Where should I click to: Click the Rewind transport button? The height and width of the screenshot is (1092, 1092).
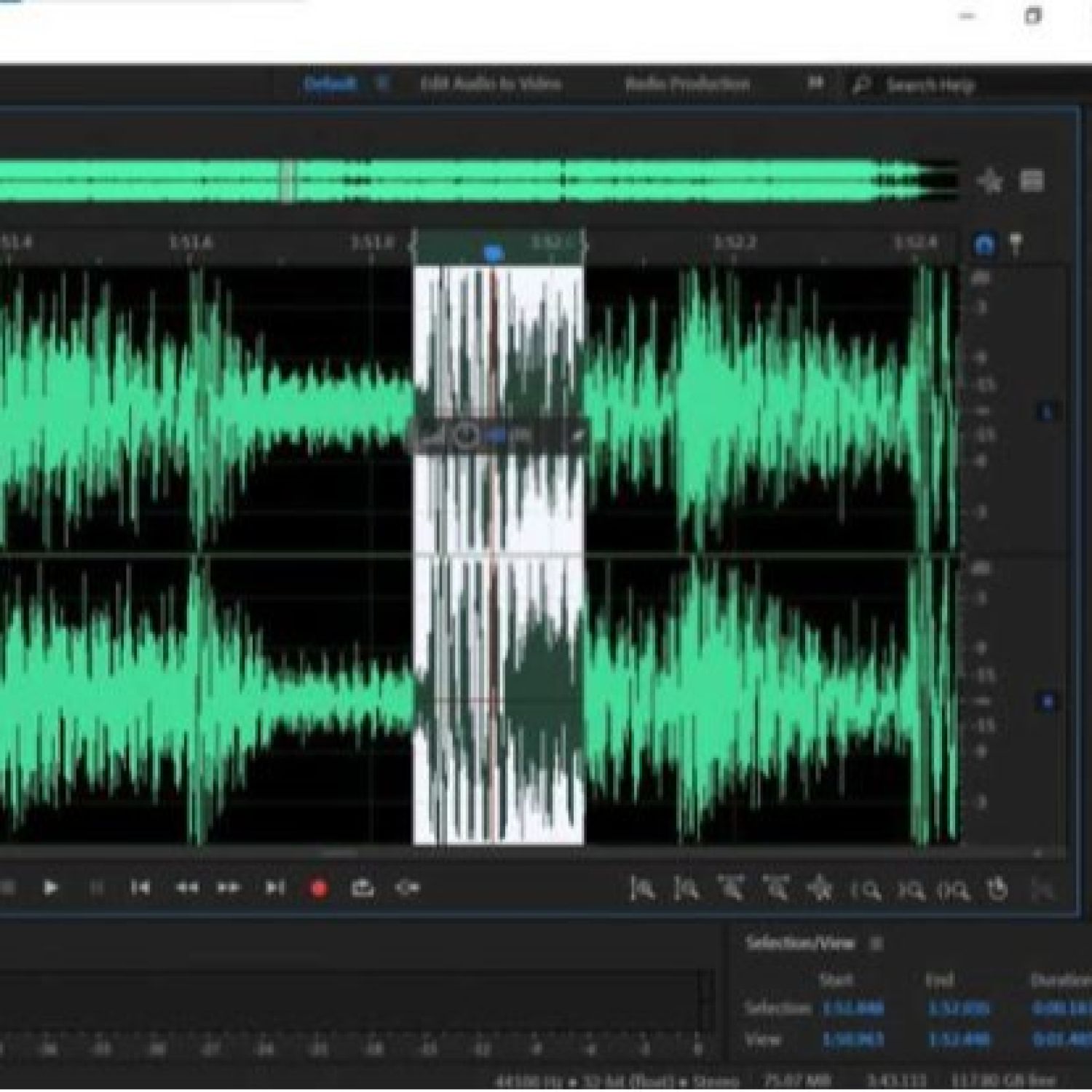[x=186, y=888]
